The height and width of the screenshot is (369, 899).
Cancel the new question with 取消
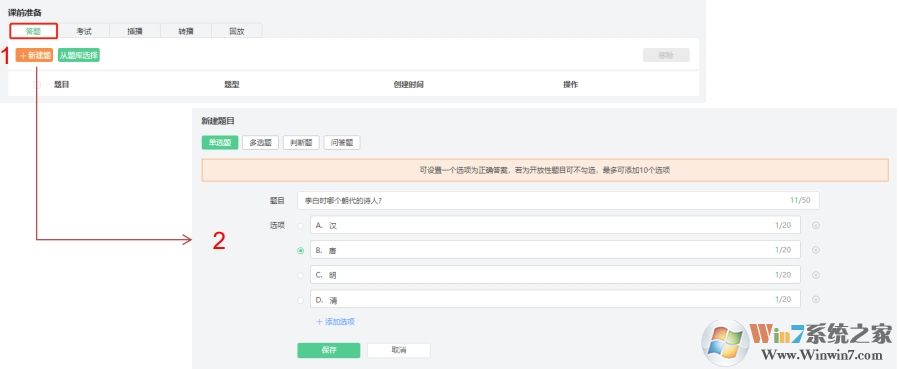(x=398, y=350)
